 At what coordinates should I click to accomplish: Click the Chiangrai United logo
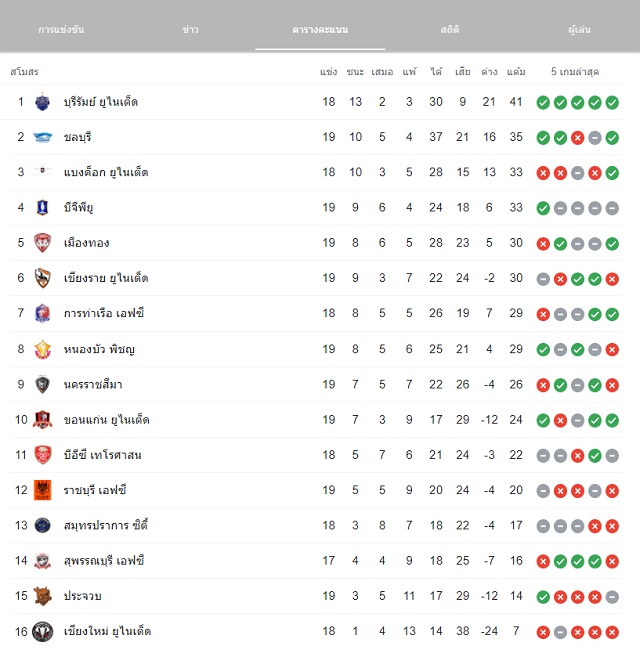pos(42,278)
